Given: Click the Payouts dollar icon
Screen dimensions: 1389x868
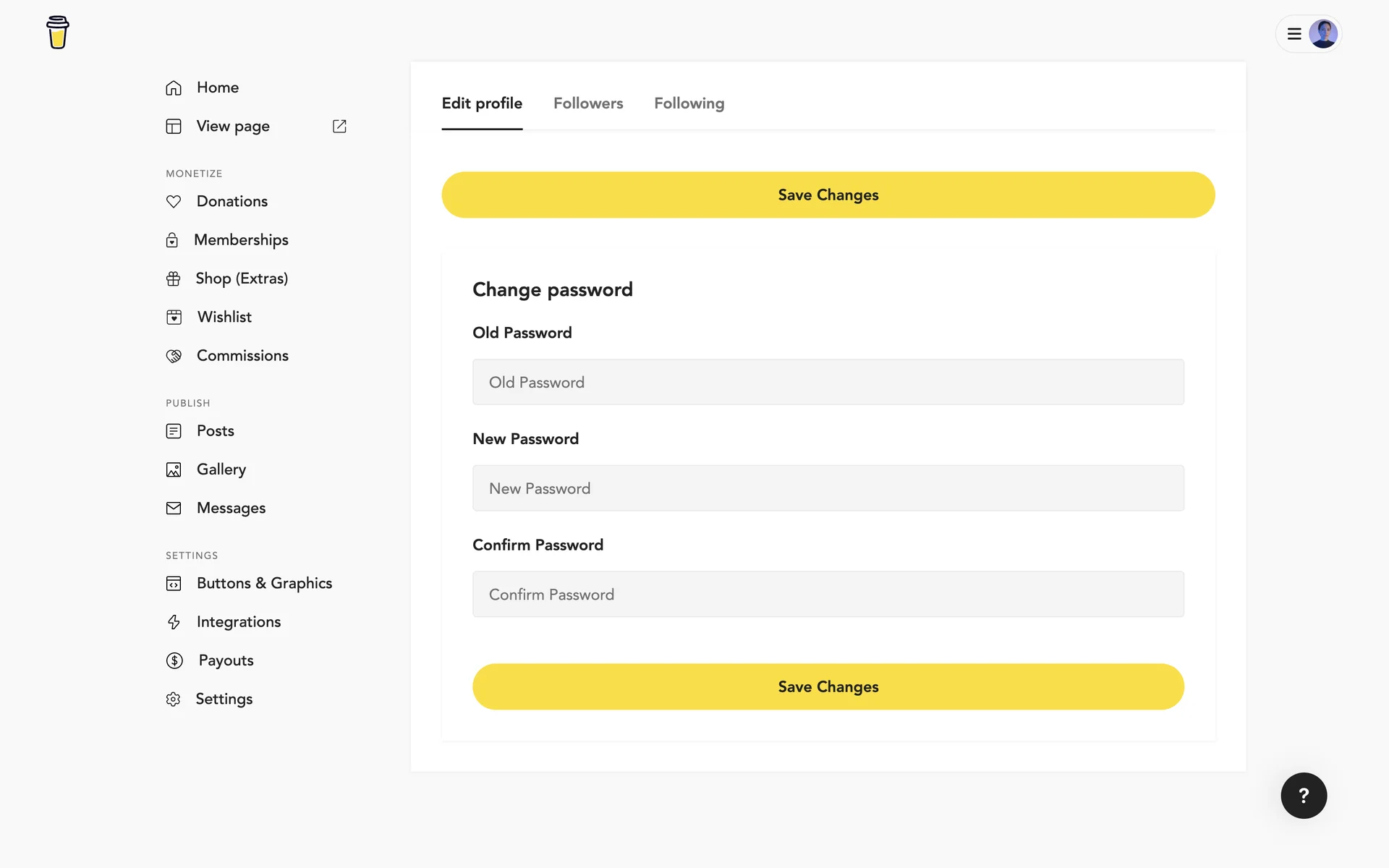Looking at the screenshot, I should coord(174,660).
